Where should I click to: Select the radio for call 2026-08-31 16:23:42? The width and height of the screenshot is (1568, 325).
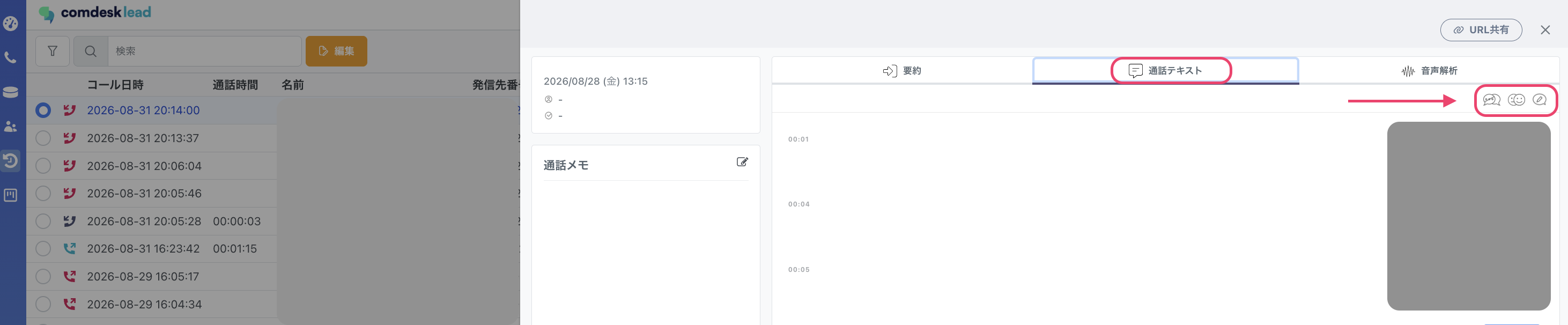[43, 249]
